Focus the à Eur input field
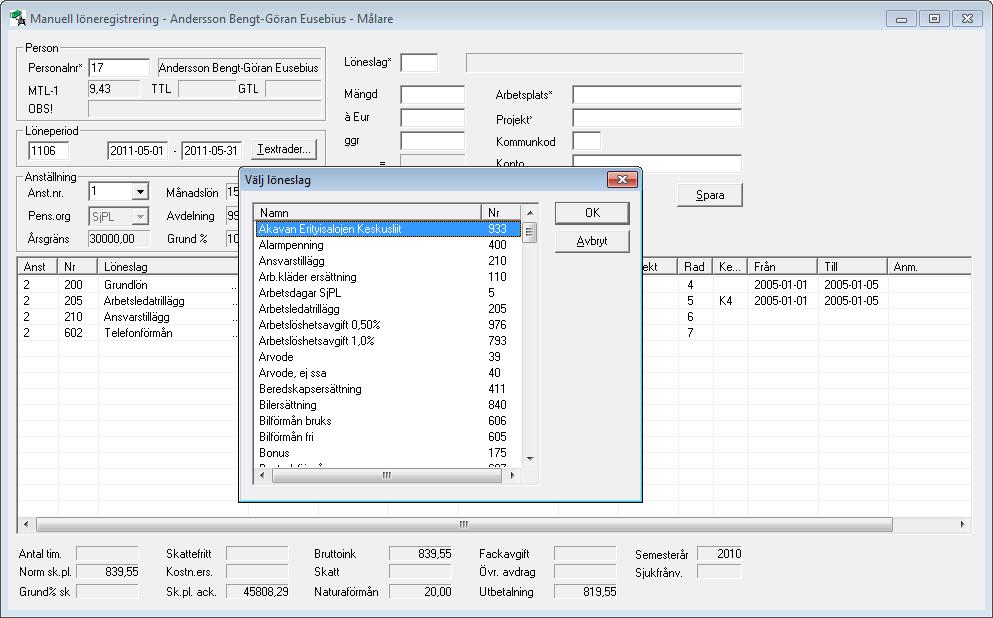This screenshot has height=618, width=993. (x=433, y=118)
